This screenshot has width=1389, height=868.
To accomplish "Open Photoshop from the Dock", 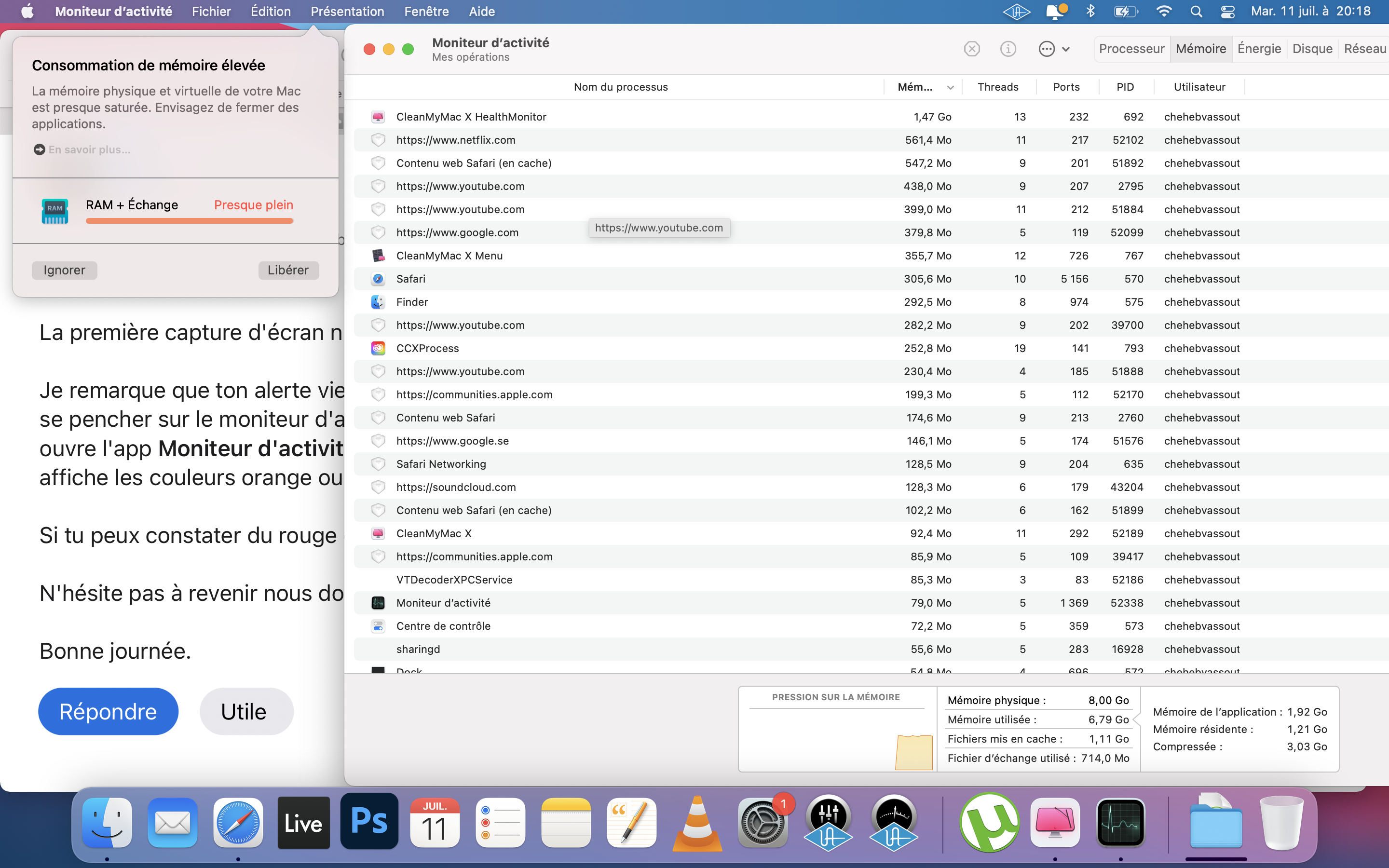I will click(369, 822).
